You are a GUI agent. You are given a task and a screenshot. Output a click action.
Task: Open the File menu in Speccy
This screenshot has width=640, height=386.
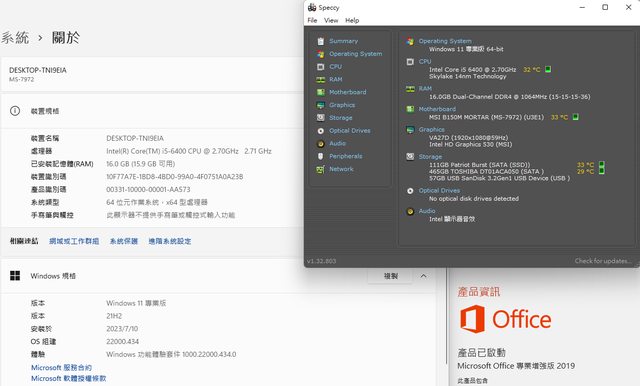tap(312, 20)
